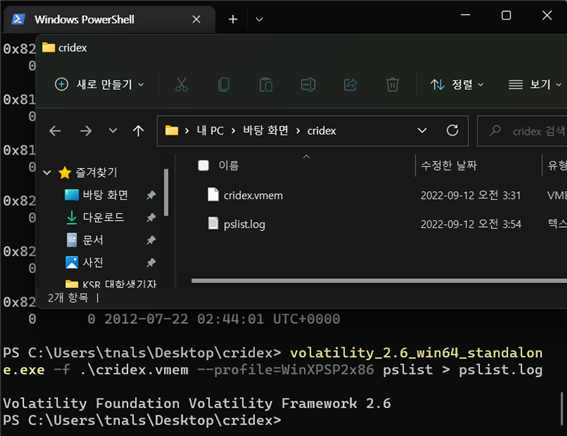
Task: Select the cridex.vmem file name
Action: point(253,196)
